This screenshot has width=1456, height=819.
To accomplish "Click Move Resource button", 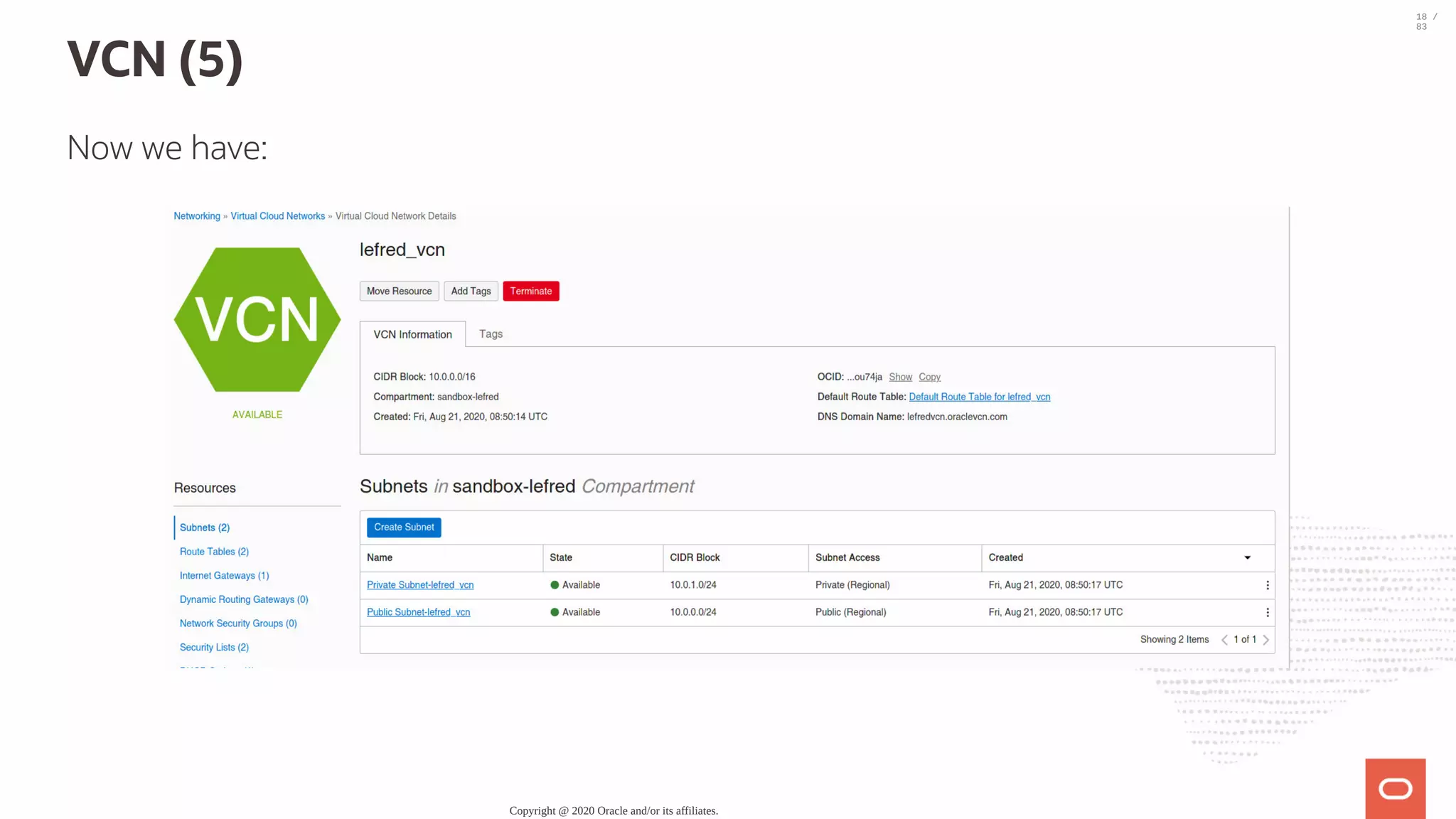I will (x=399, y=291).
